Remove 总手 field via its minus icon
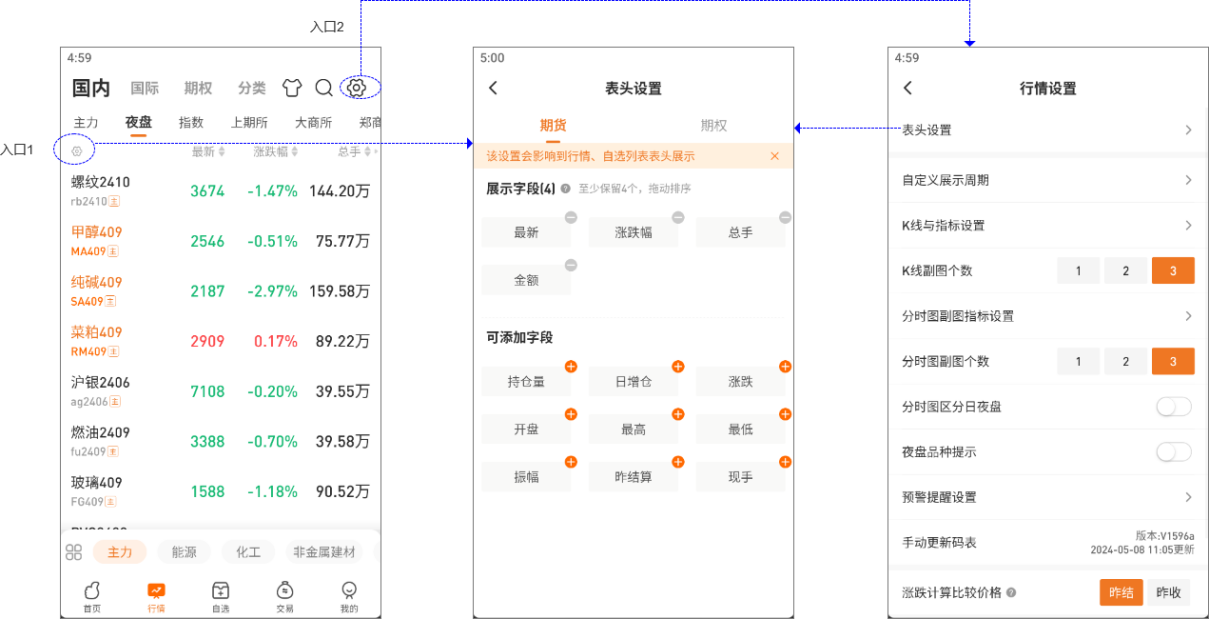 click(785, 217)
